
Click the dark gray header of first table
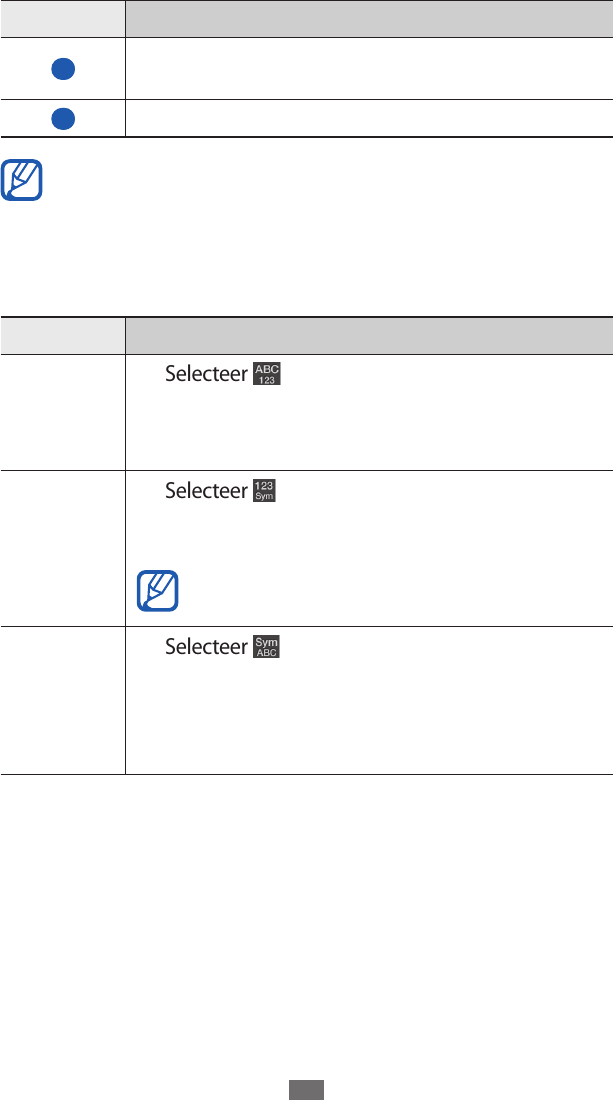(369, 19)
